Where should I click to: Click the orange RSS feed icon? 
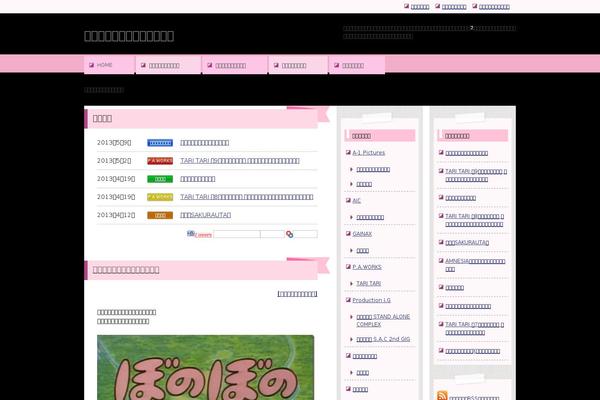[442, 395]
